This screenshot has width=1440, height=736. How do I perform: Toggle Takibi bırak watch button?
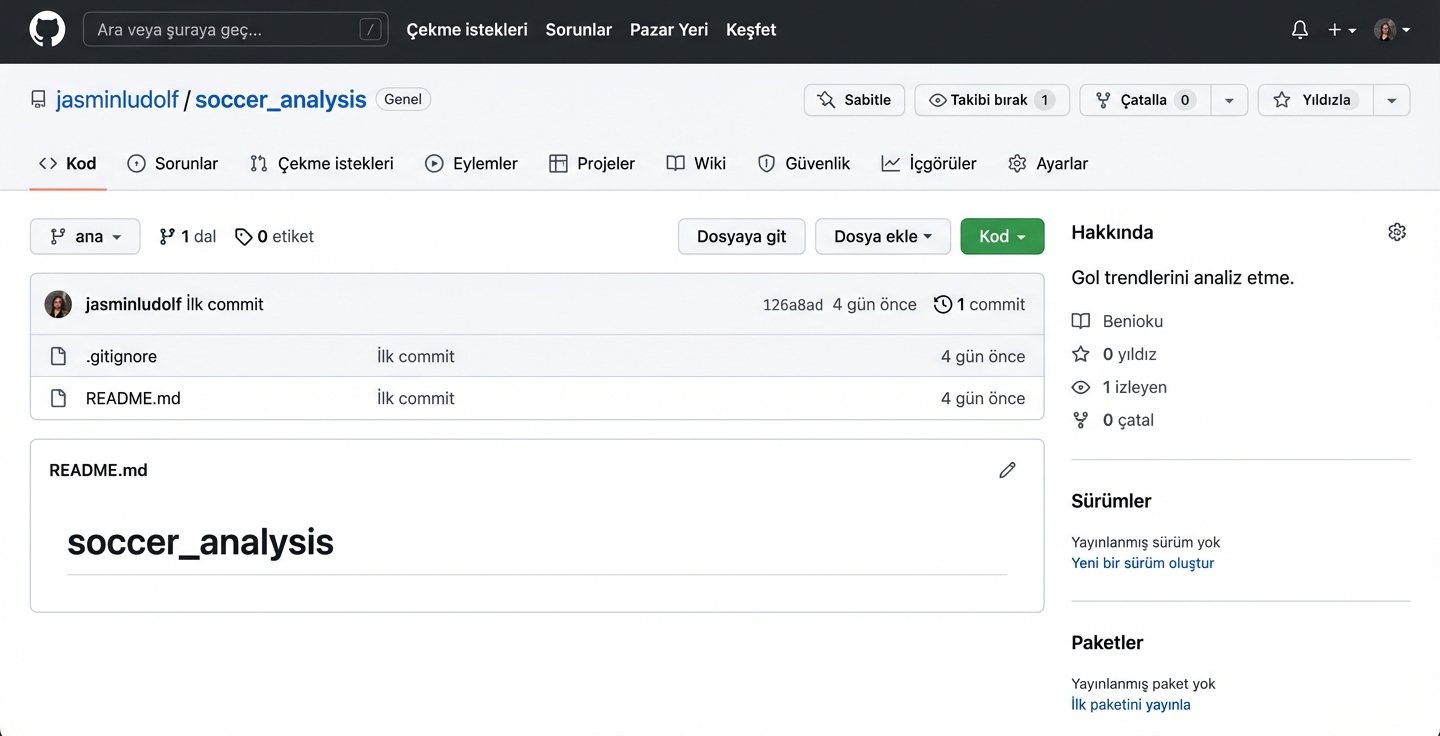tap(991, 100)
